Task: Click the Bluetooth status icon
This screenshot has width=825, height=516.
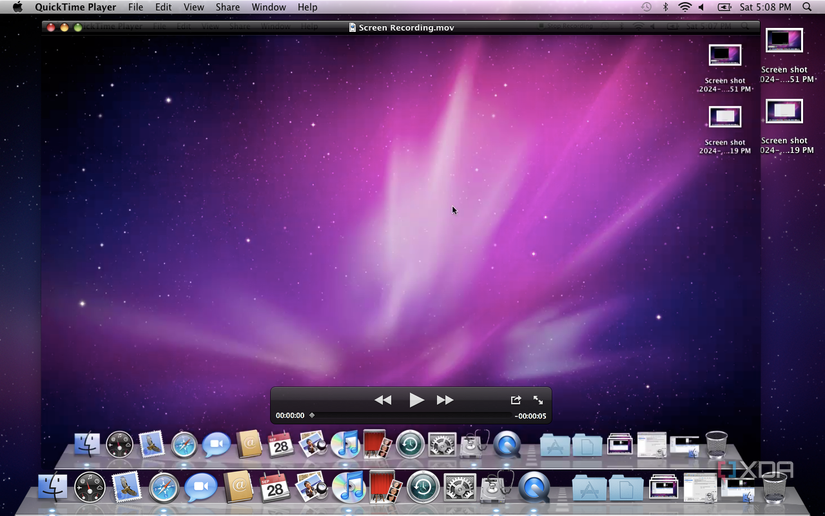Action: [666, 7]
